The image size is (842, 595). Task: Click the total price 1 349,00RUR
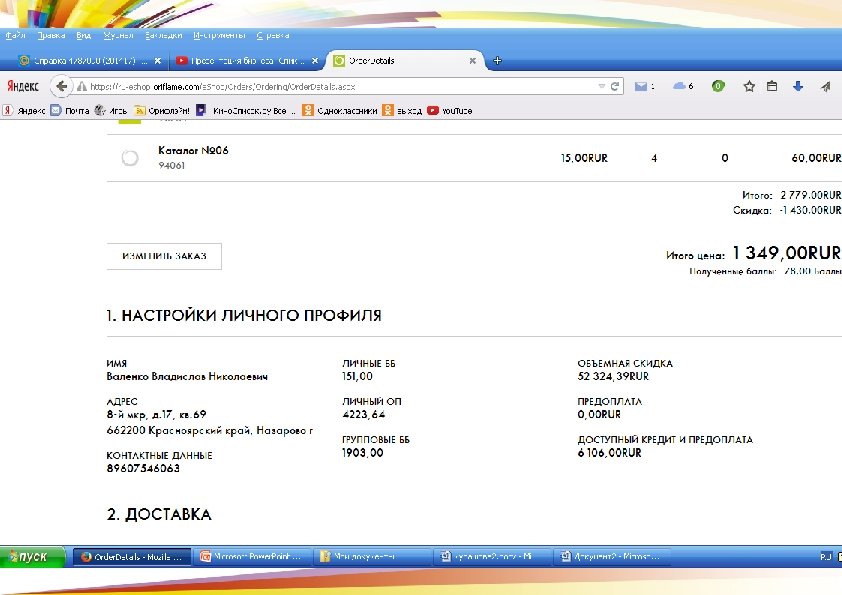787,252
